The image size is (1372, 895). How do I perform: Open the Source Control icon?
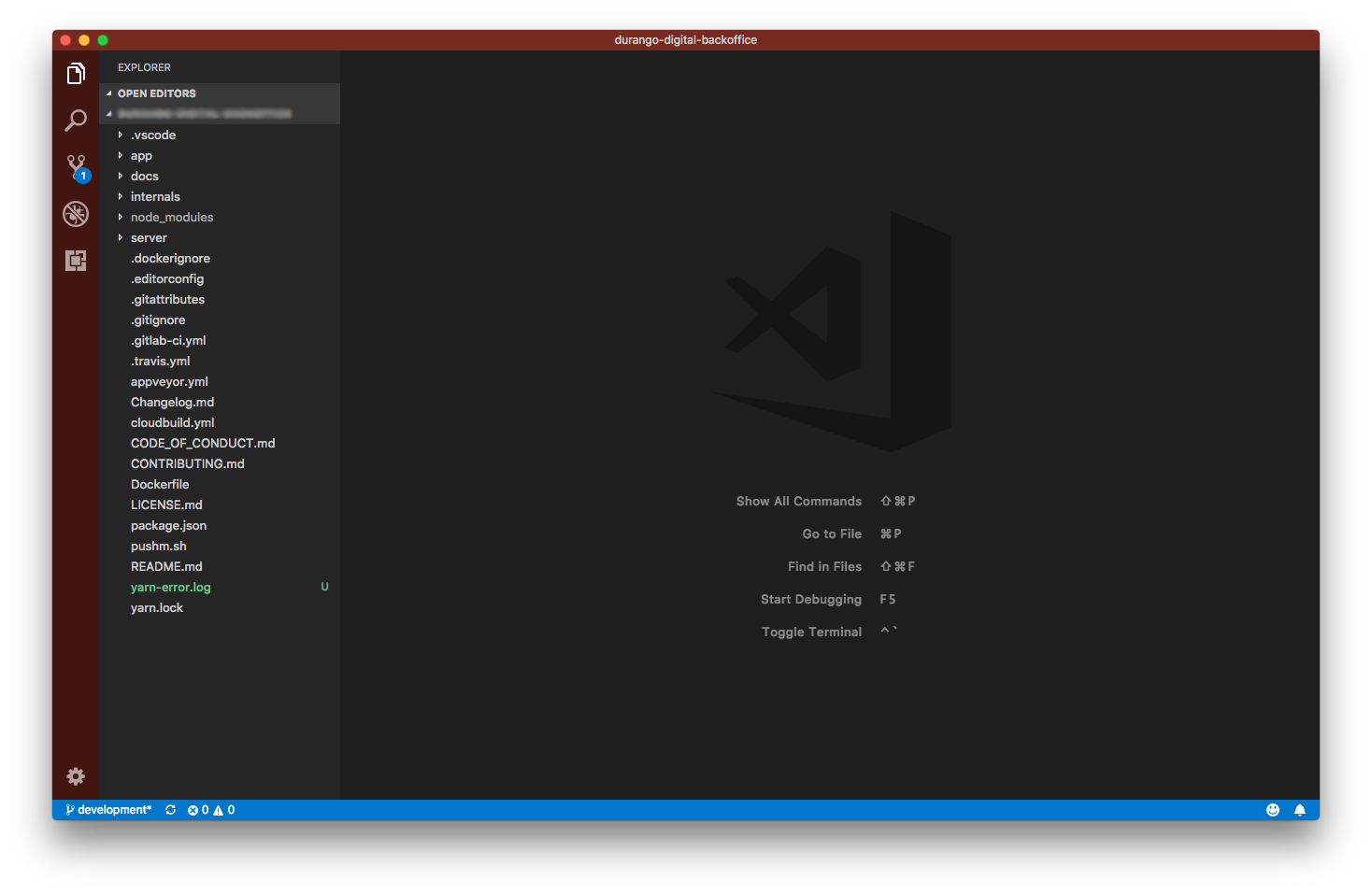77,168
